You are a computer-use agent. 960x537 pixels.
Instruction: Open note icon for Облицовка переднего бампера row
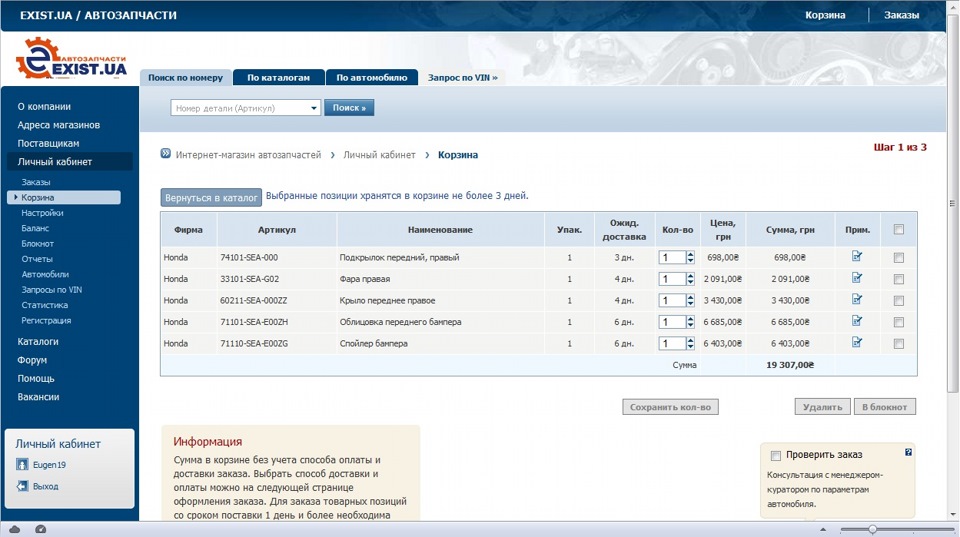coord(857,321)
